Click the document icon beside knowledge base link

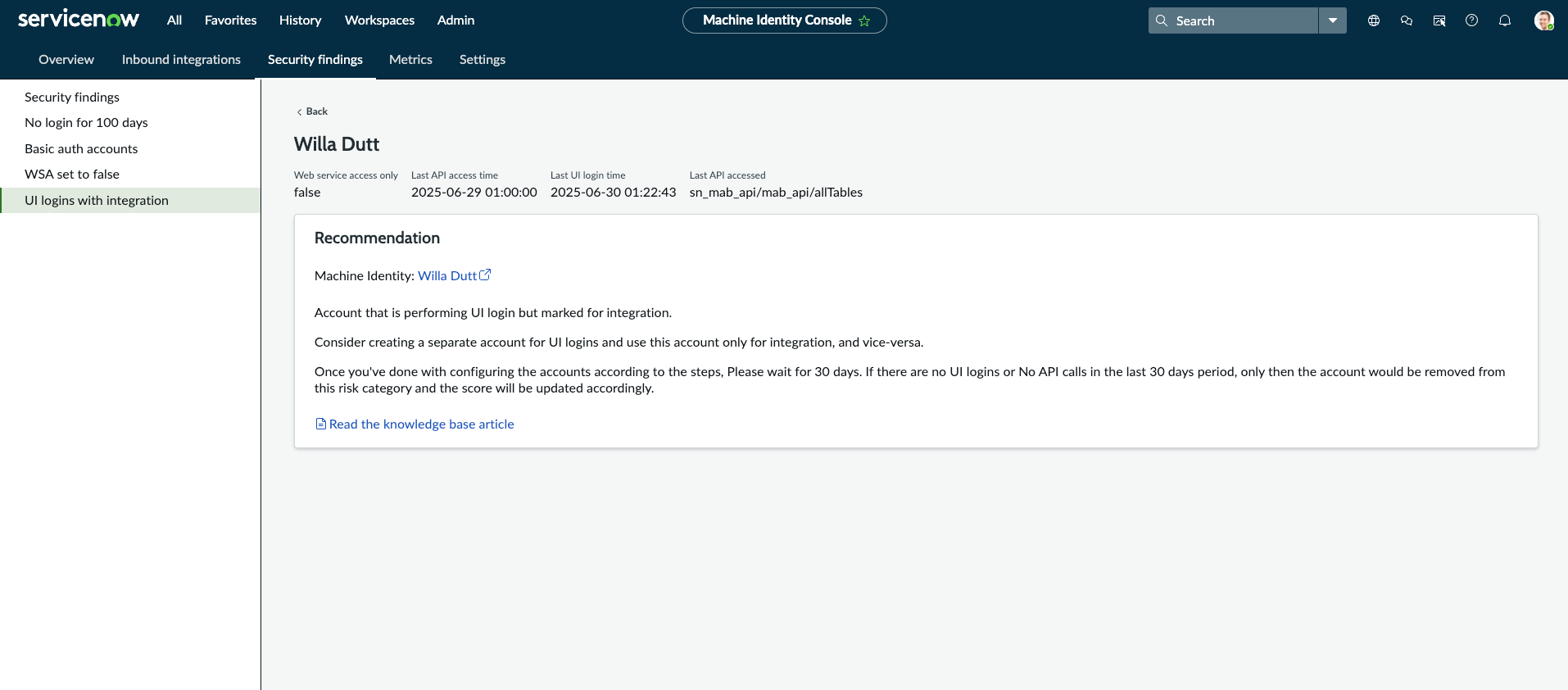coord(321,424)
